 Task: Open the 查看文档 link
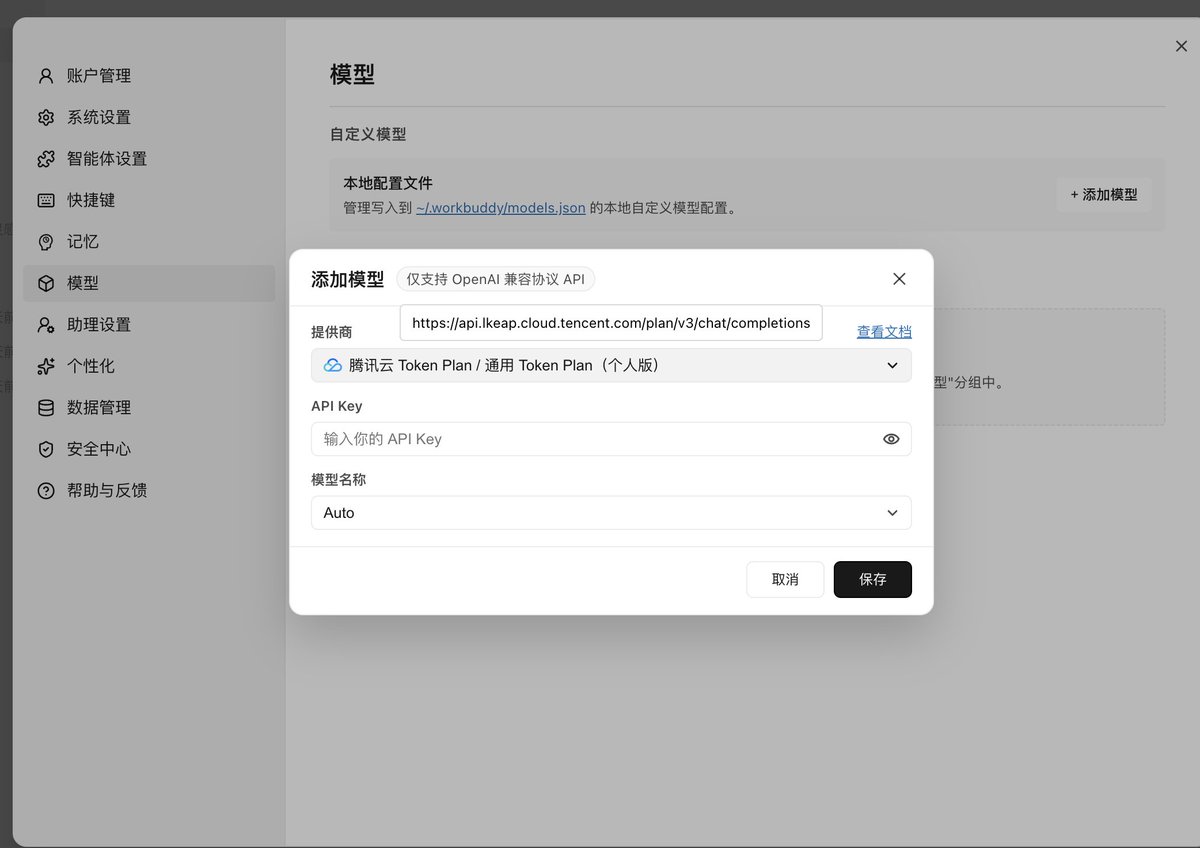pos(884,332)
